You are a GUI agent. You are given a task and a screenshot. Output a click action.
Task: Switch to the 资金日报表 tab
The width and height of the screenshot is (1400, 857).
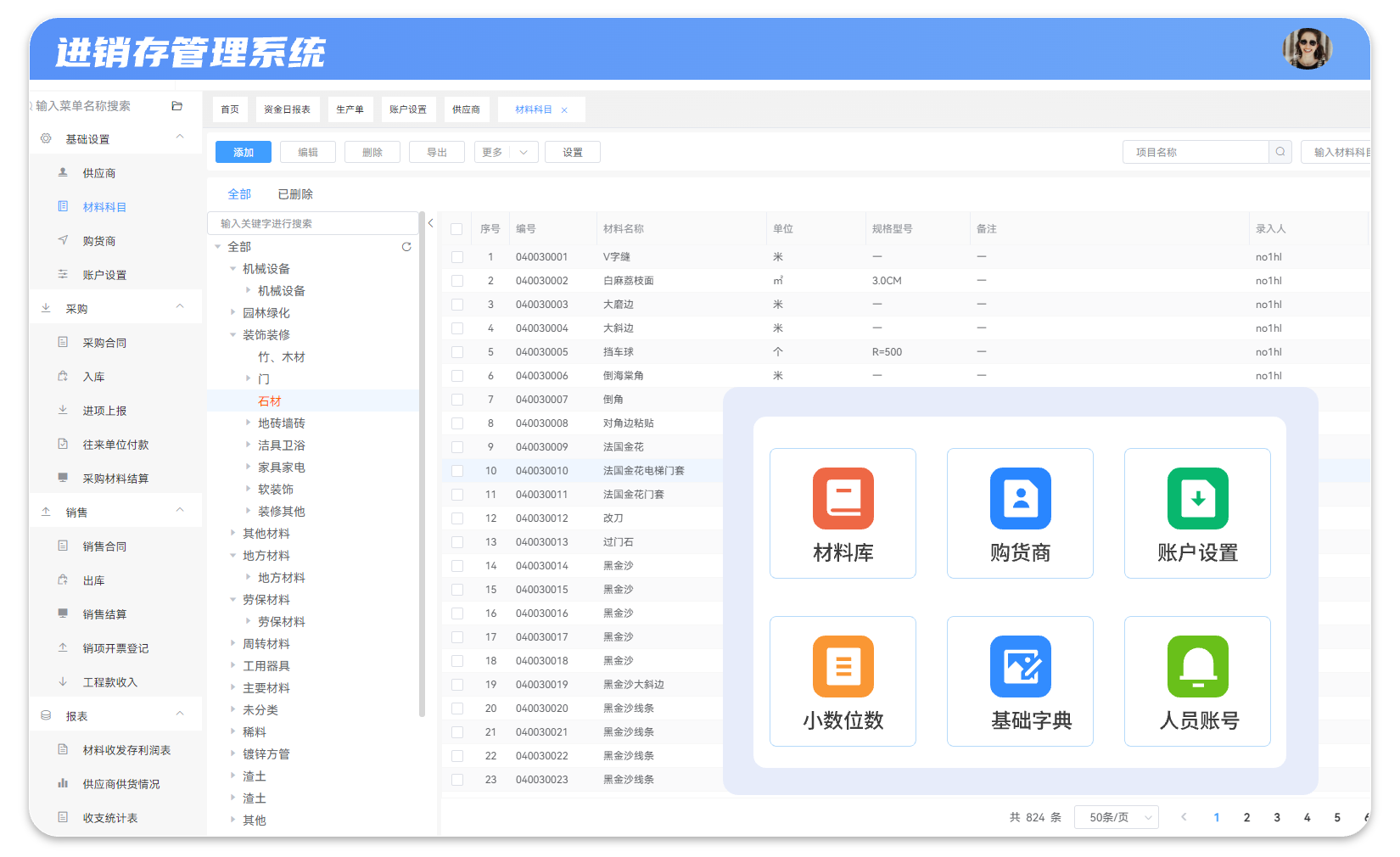[287, 109]
